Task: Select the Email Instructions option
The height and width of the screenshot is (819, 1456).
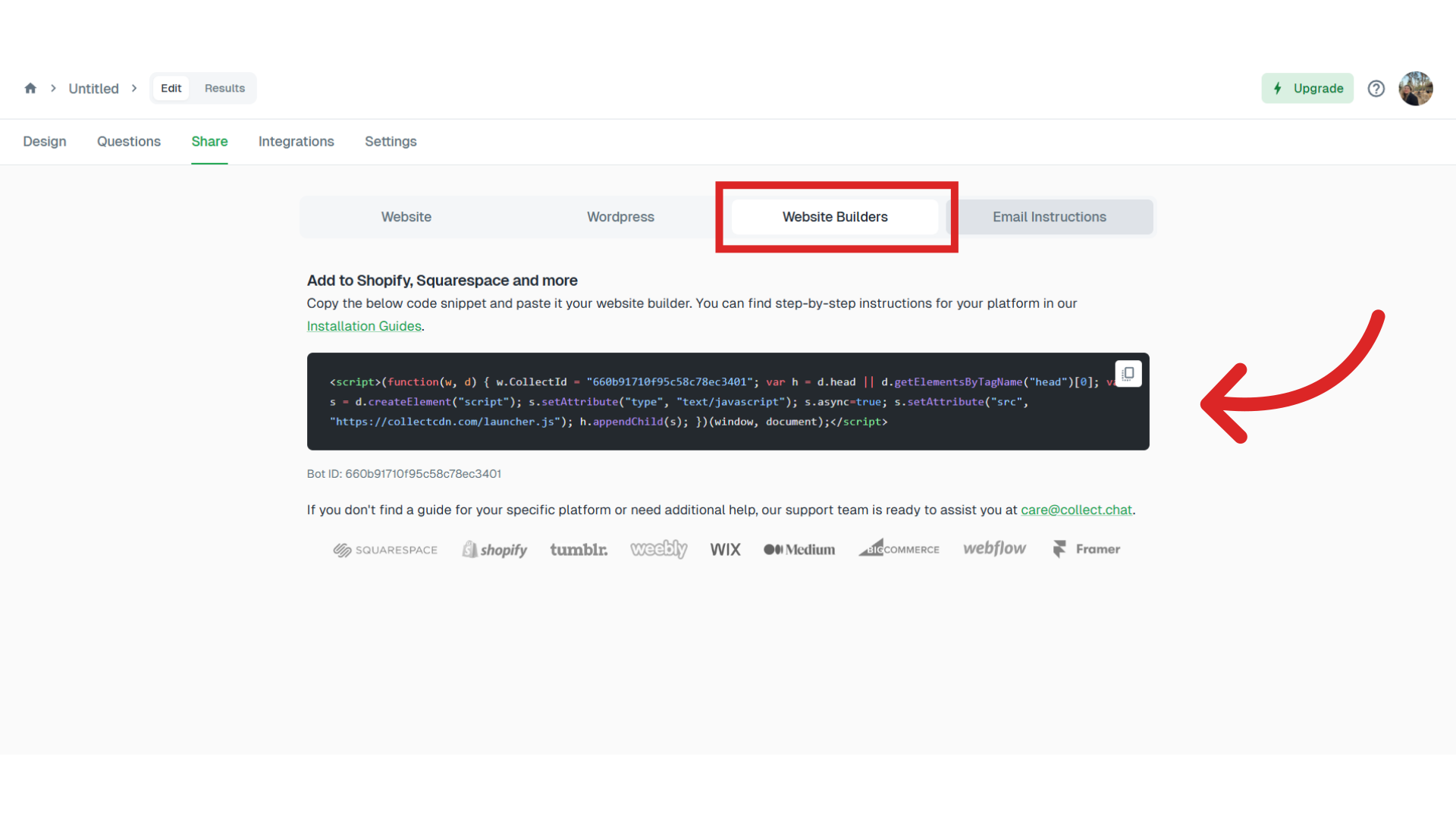Action: point(1050,217)
